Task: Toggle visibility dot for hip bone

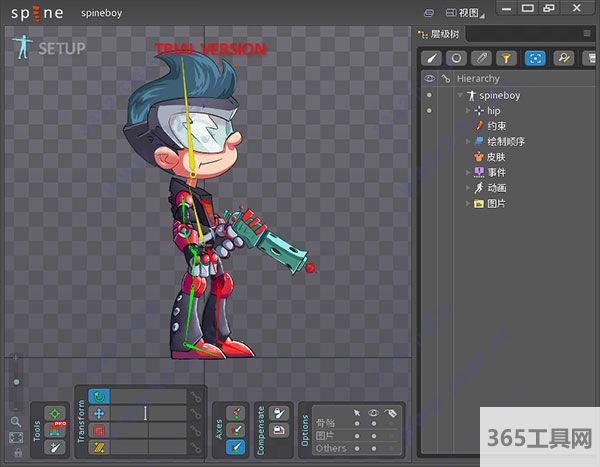Action: click(x=429, y=111)
